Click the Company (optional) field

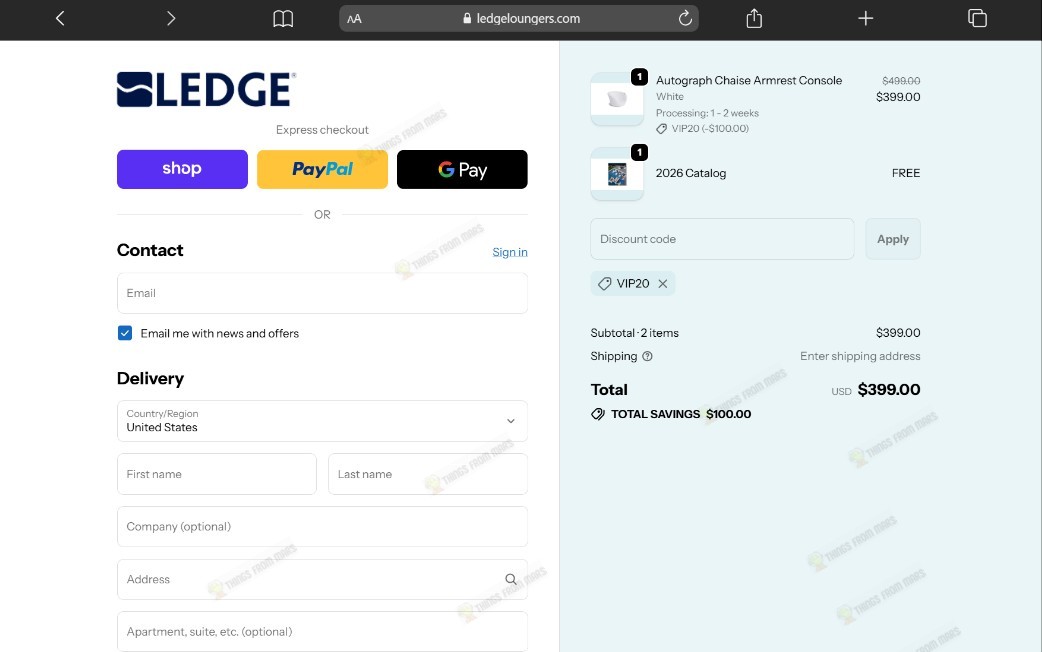click(x=322, y=526)
